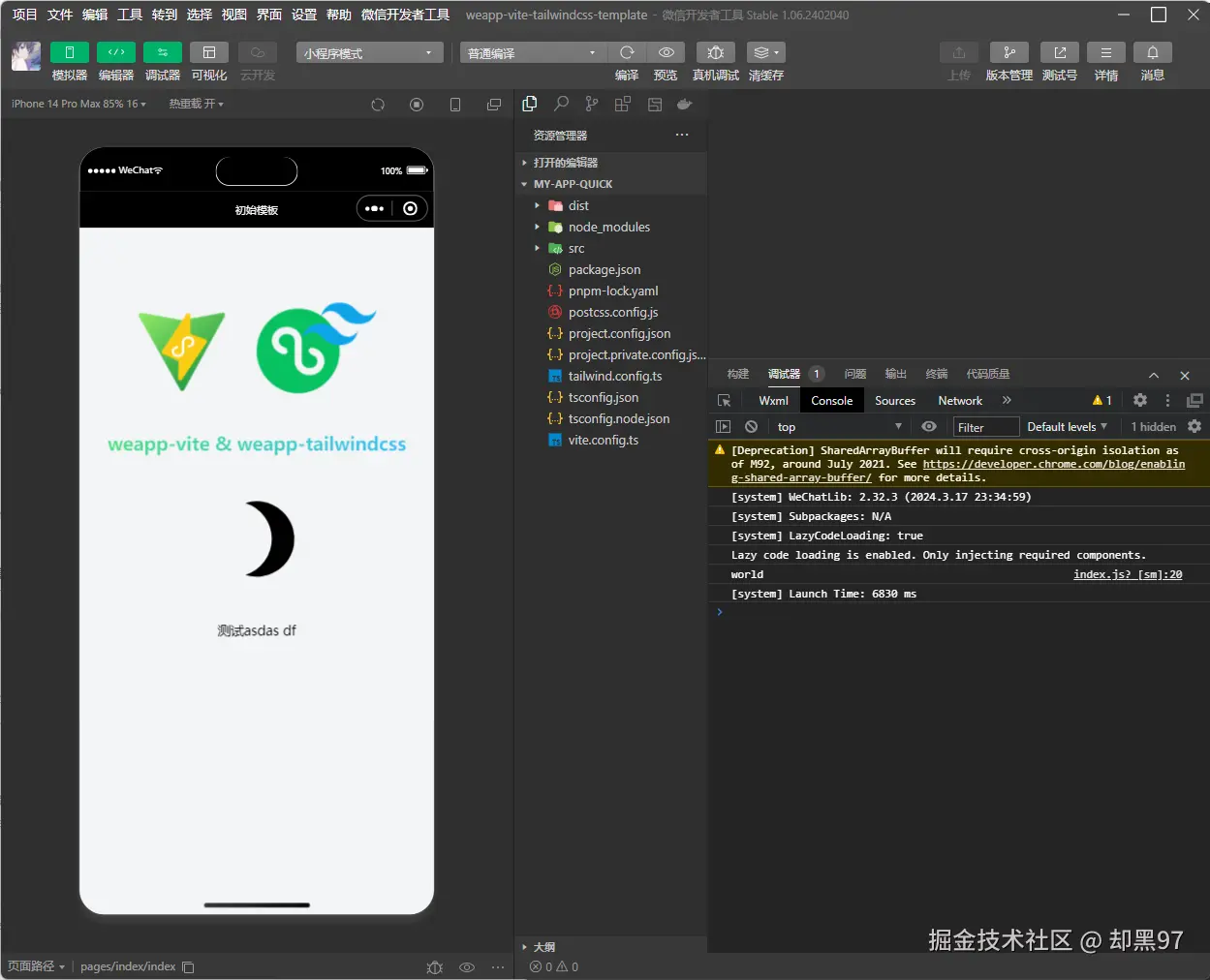This screenshot has height=980, width=1210.
Task: Toggle the visualization (可视化) button
Action: tap(209, 52)
